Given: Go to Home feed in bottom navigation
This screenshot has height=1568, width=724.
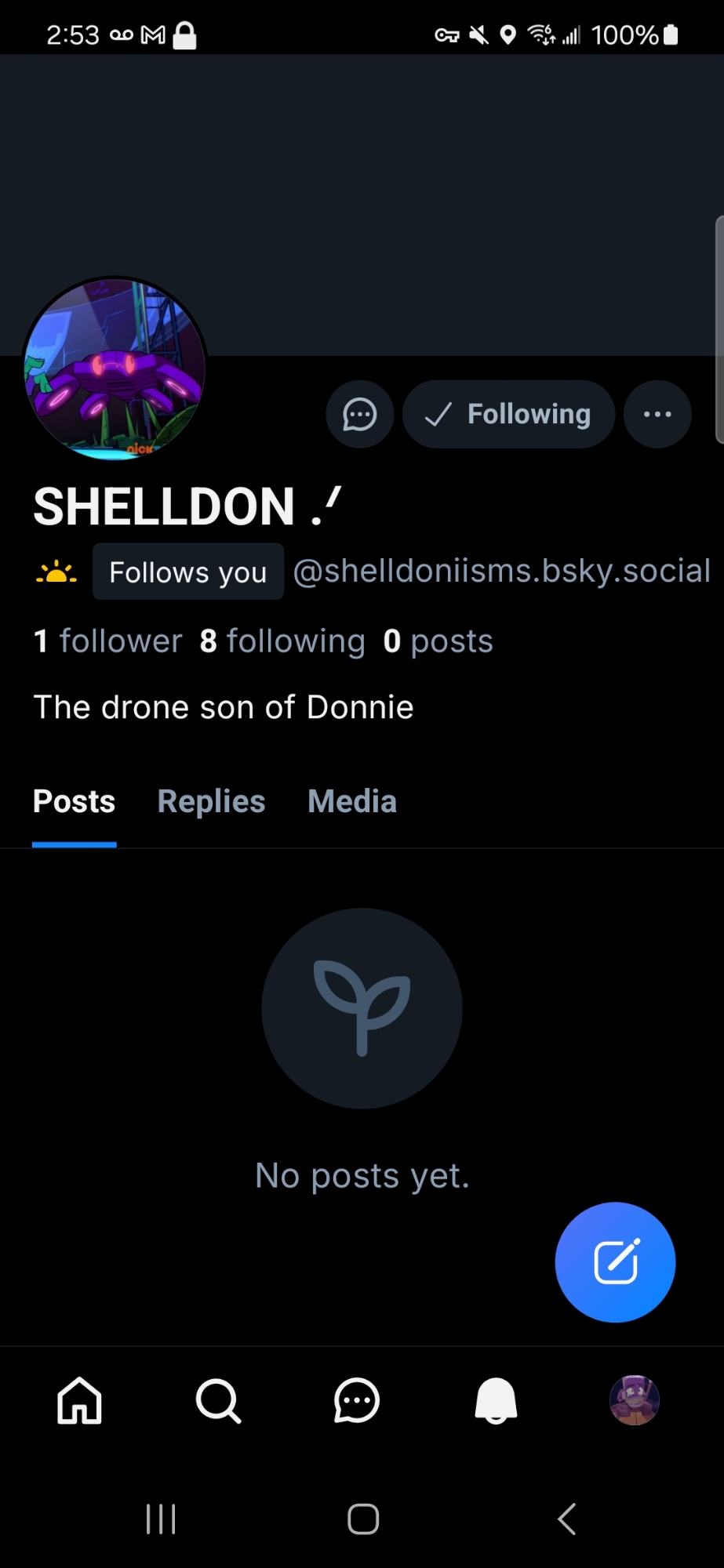Looking at the screenshot, I should (x=79, y=1400).
